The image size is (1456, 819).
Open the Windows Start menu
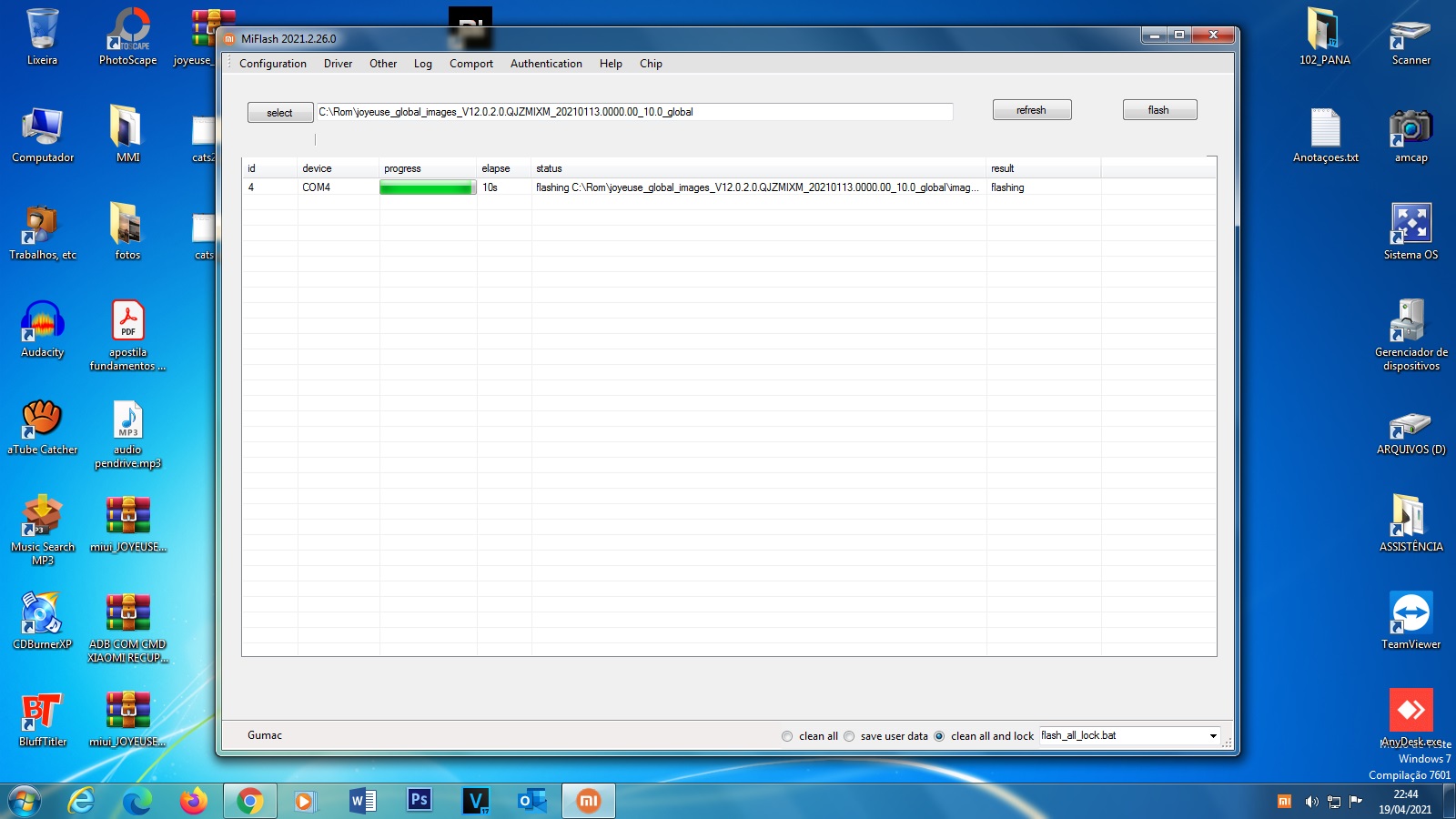point(25,801)
